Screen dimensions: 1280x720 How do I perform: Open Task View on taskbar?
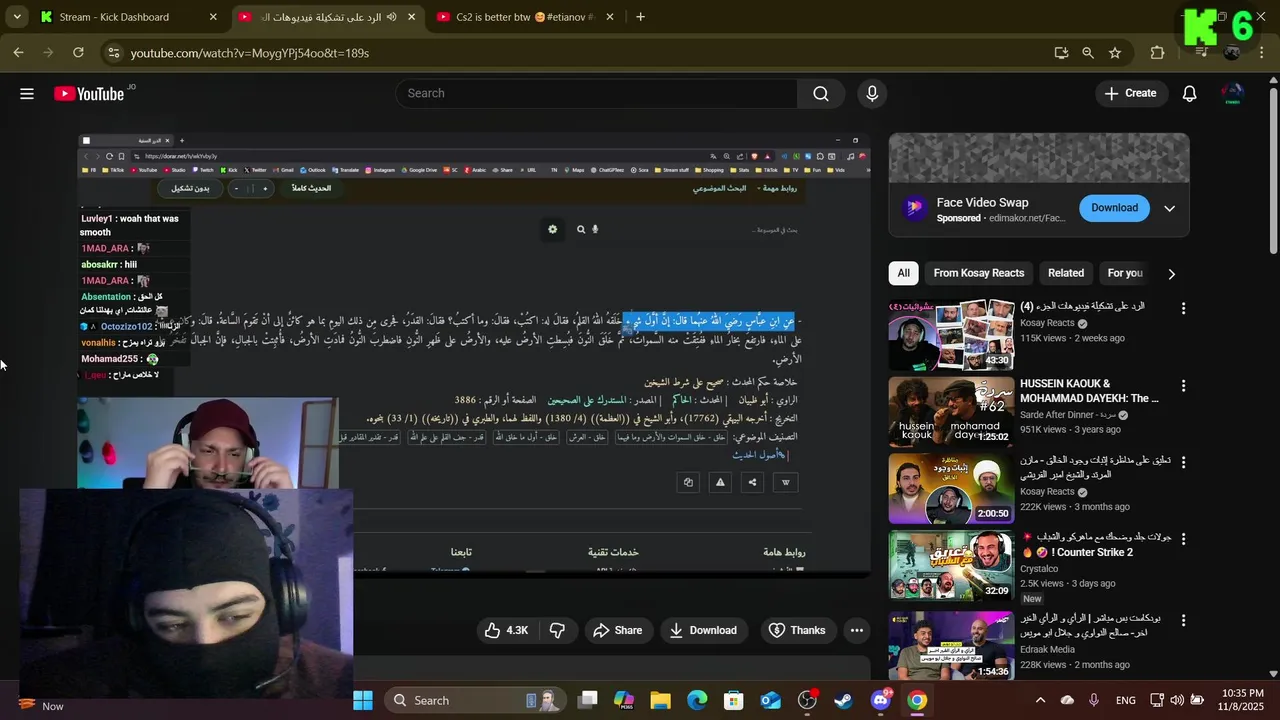click(x=588, y=700)
